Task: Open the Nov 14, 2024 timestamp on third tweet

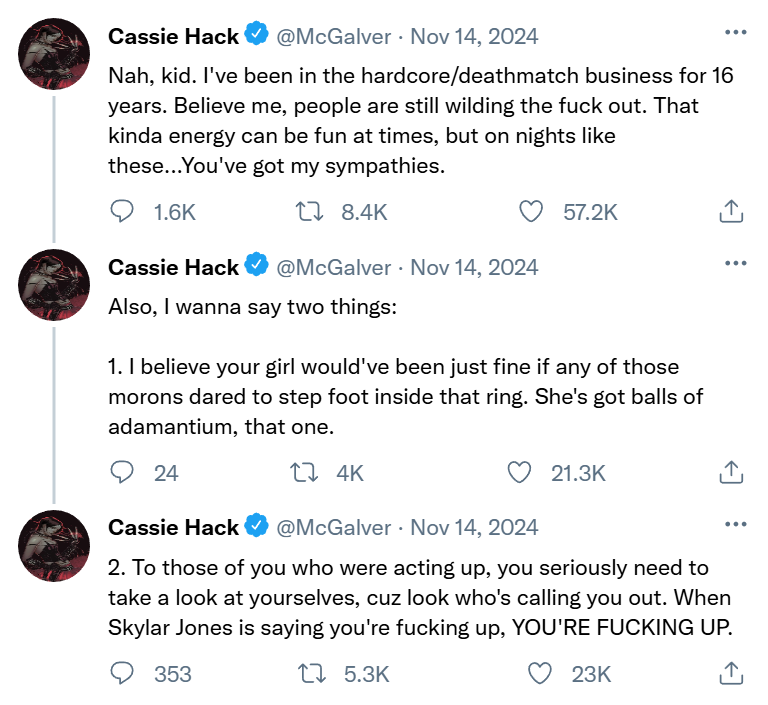Action: click(474, 527)
